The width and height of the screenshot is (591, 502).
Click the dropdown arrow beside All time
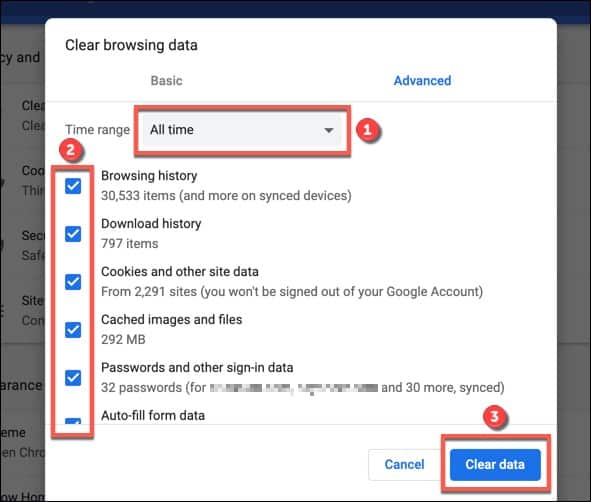329,130
